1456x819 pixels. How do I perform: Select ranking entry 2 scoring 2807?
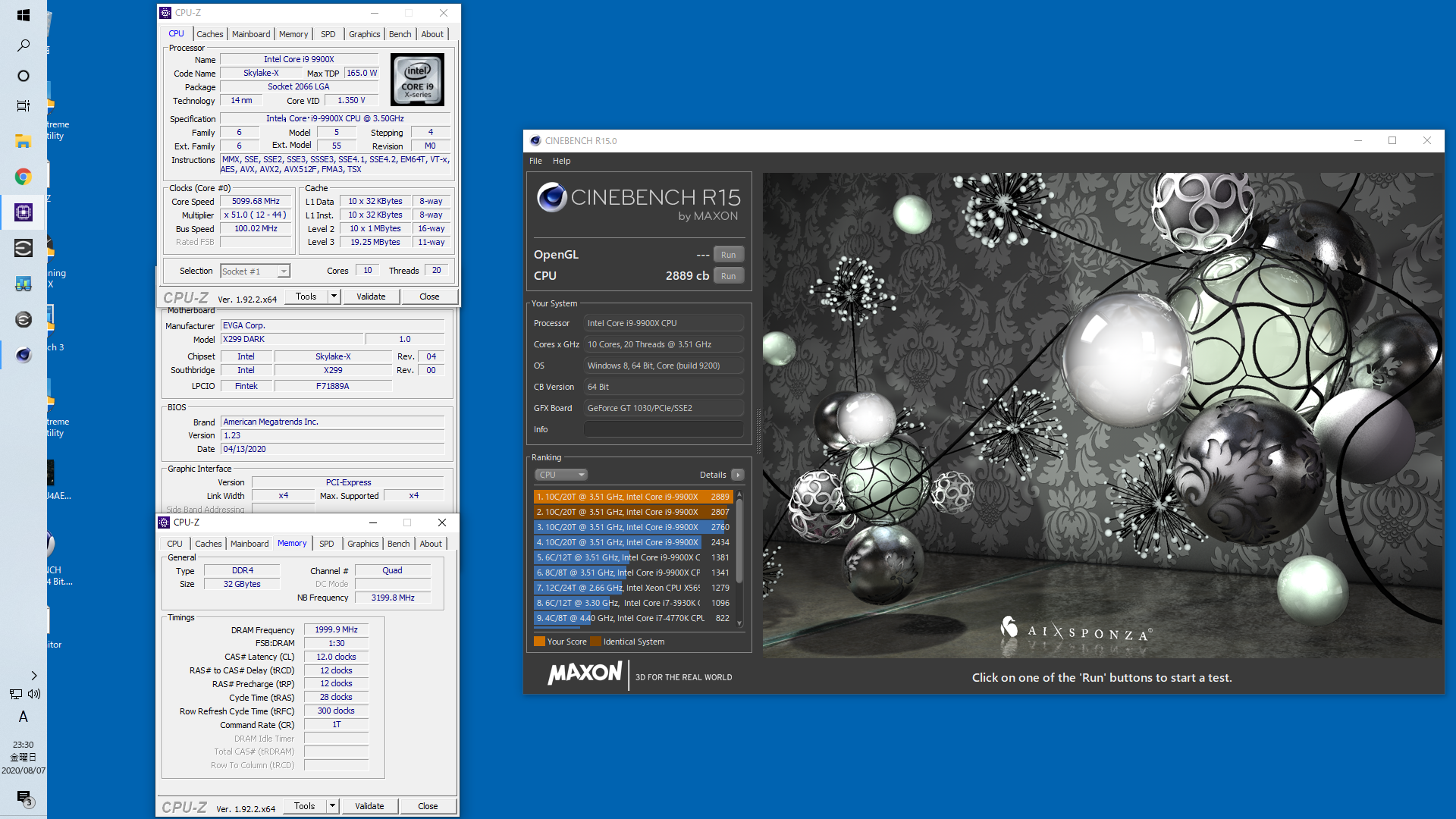pos(633,512)
